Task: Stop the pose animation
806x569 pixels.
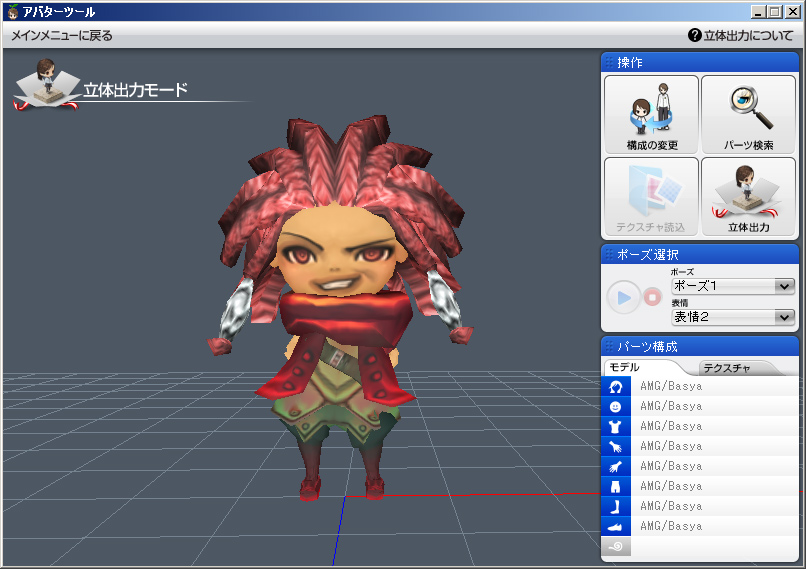Action: click(652, 297)
